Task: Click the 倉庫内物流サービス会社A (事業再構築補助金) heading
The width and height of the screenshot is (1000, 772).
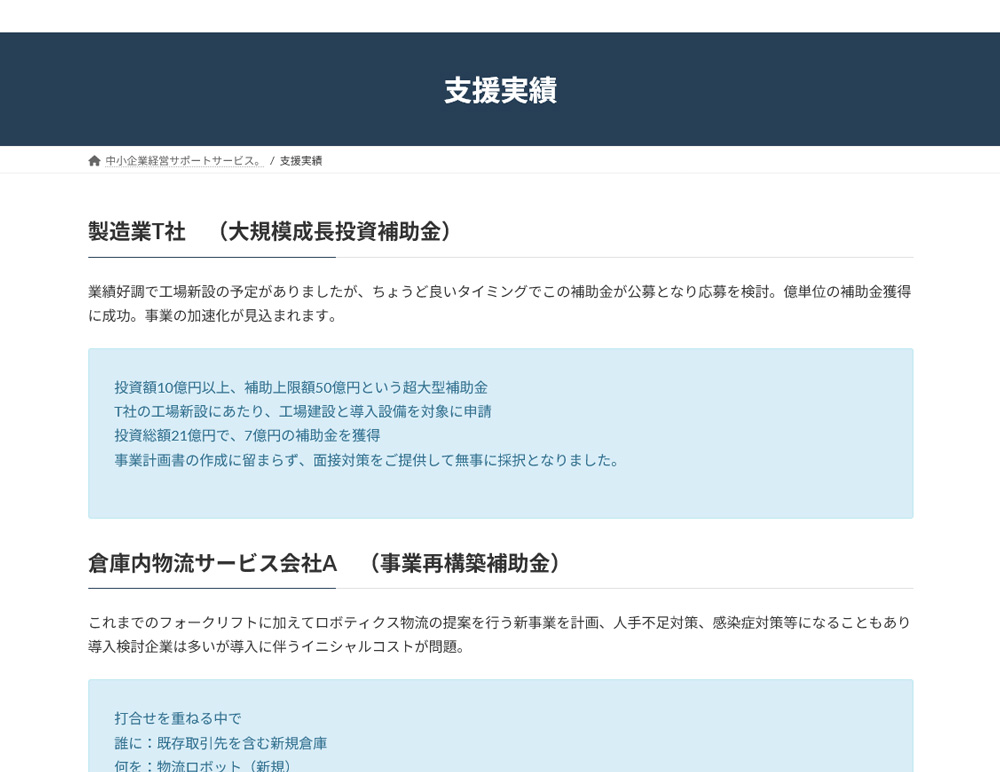Action: 329,564
